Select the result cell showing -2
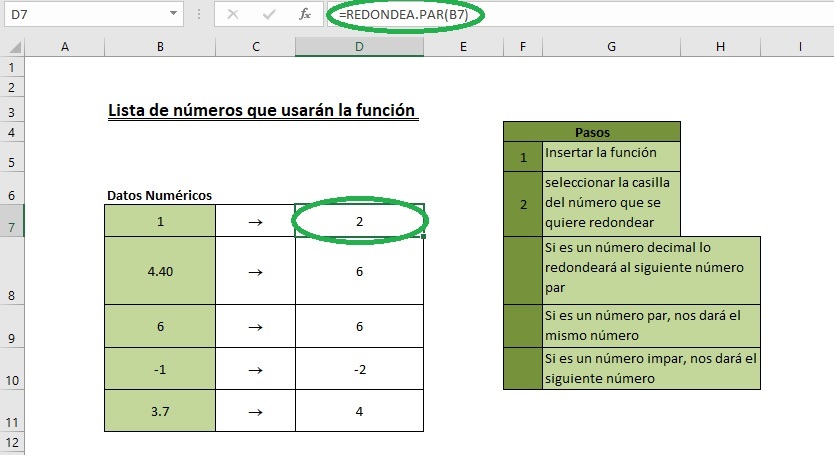The image size is (834, 455). click(x=360, y=369)
